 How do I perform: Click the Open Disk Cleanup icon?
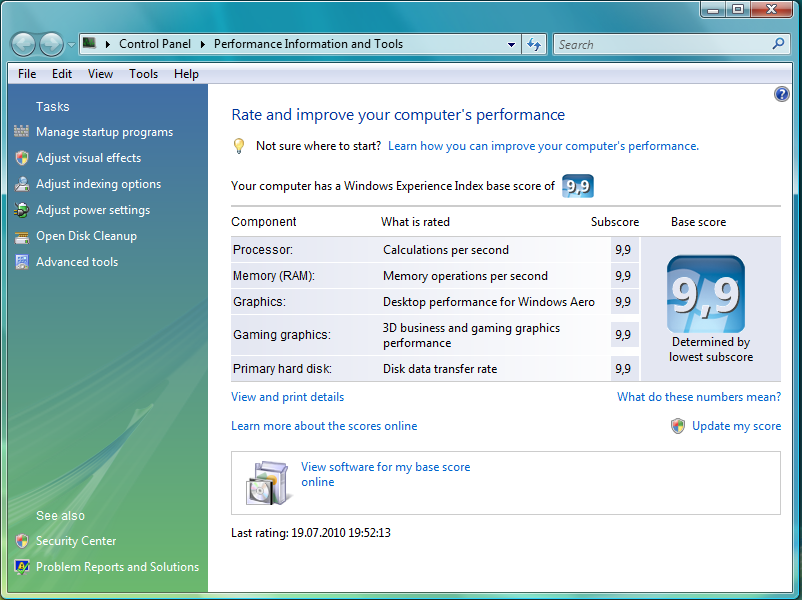(x=21, y=236)
